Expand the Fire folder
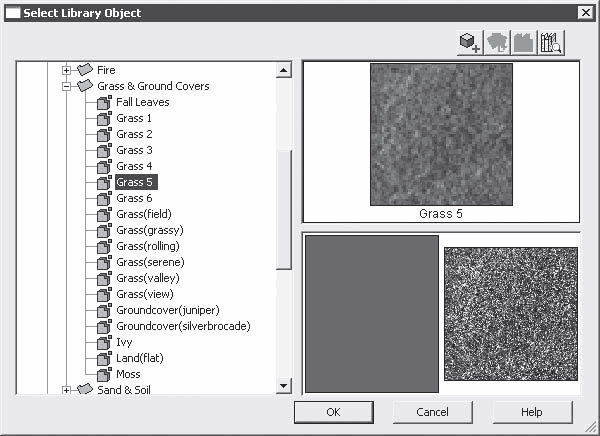 (x=66, y=70)
